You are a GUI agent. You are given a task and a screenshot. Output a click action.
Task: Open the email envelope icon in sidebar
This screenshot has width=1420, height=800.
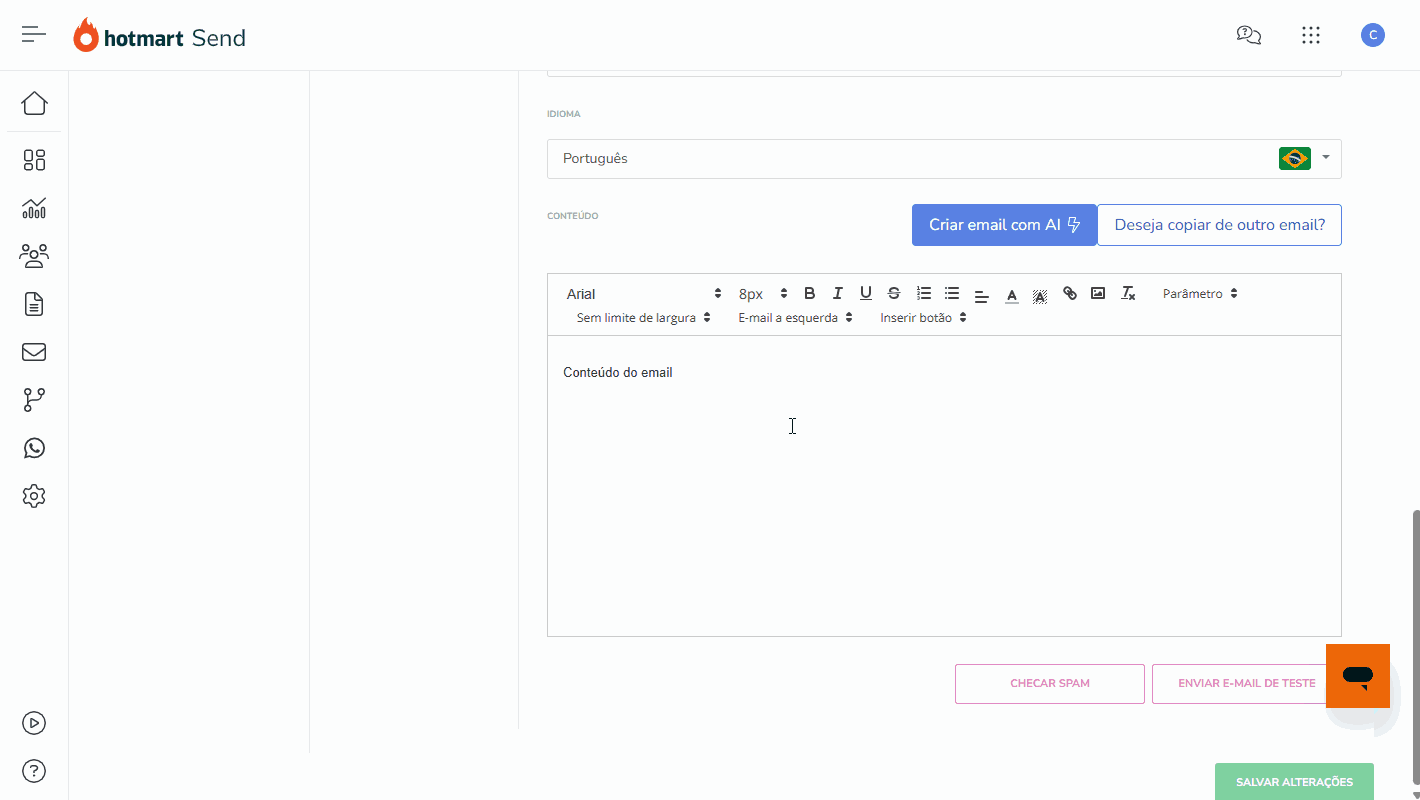coord(34,352)
